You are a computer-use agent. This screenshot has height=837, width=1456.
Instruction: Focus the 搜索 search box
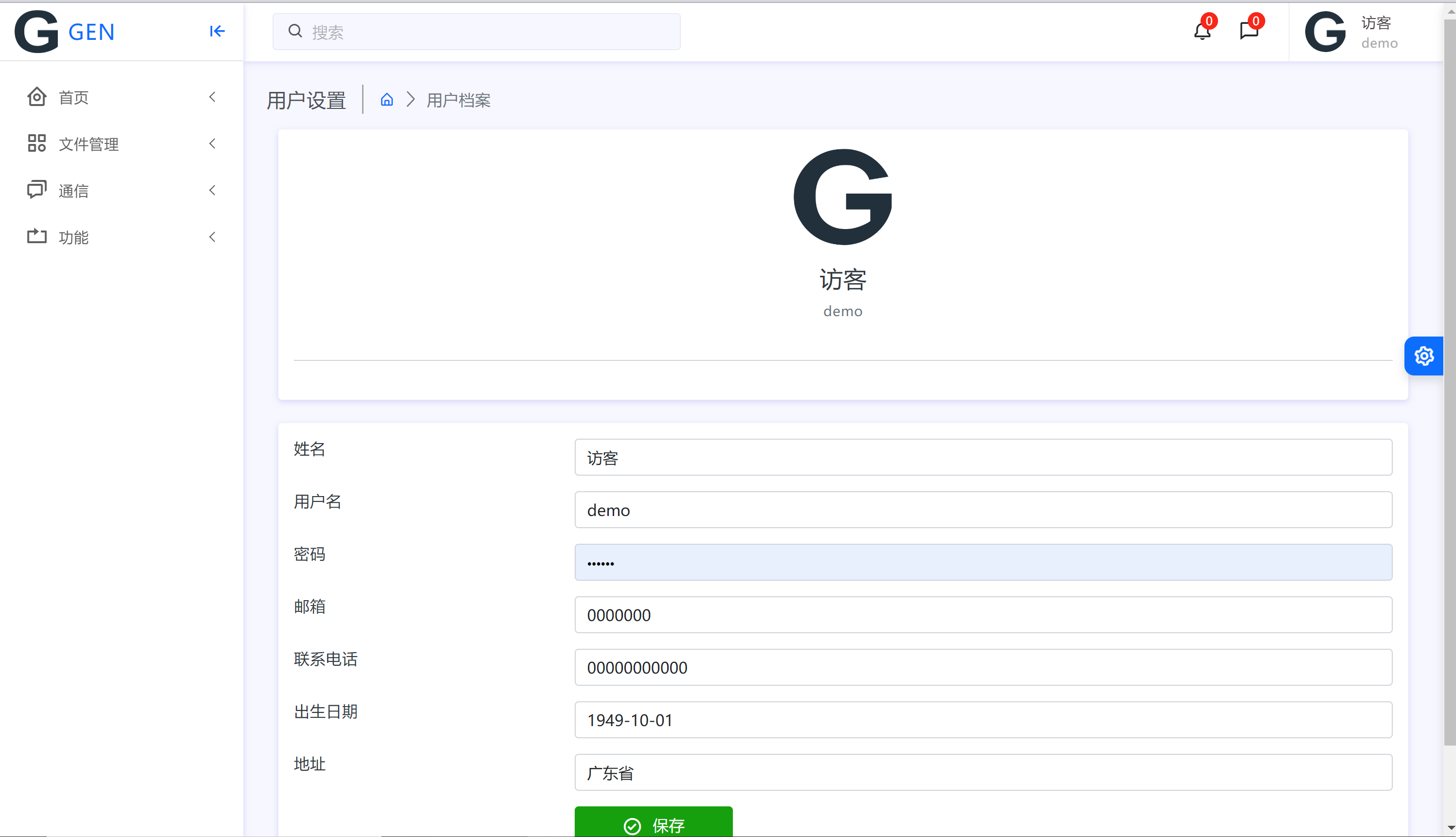[x=476, y=32]
